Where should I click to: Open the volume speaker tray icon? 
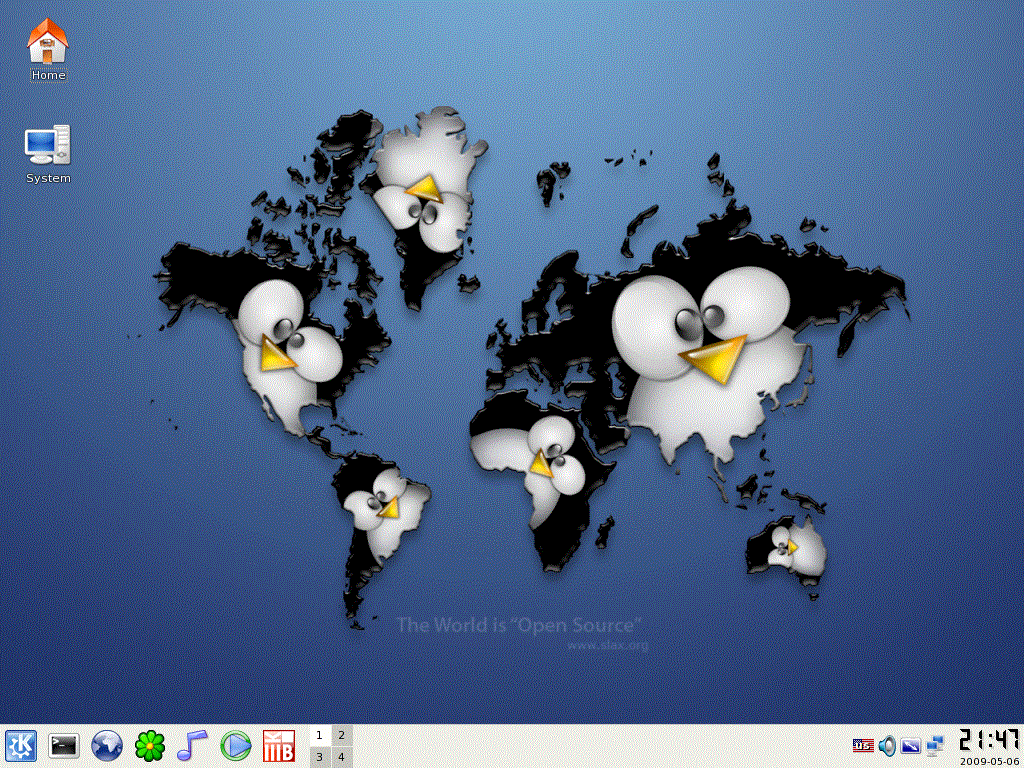[x=887, y=745]
